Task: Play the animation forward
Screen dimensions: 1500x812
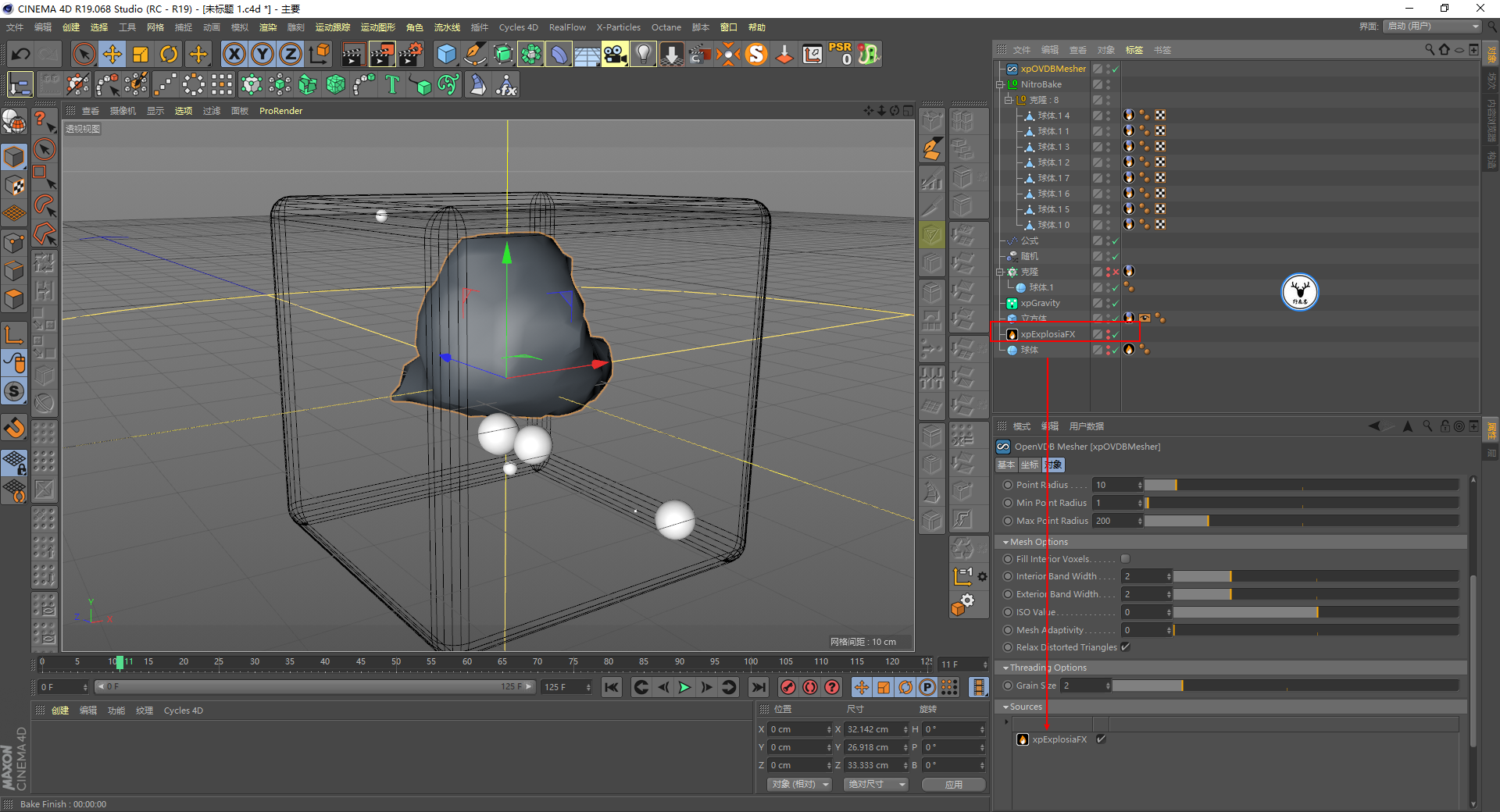Action: coord(684,687)
